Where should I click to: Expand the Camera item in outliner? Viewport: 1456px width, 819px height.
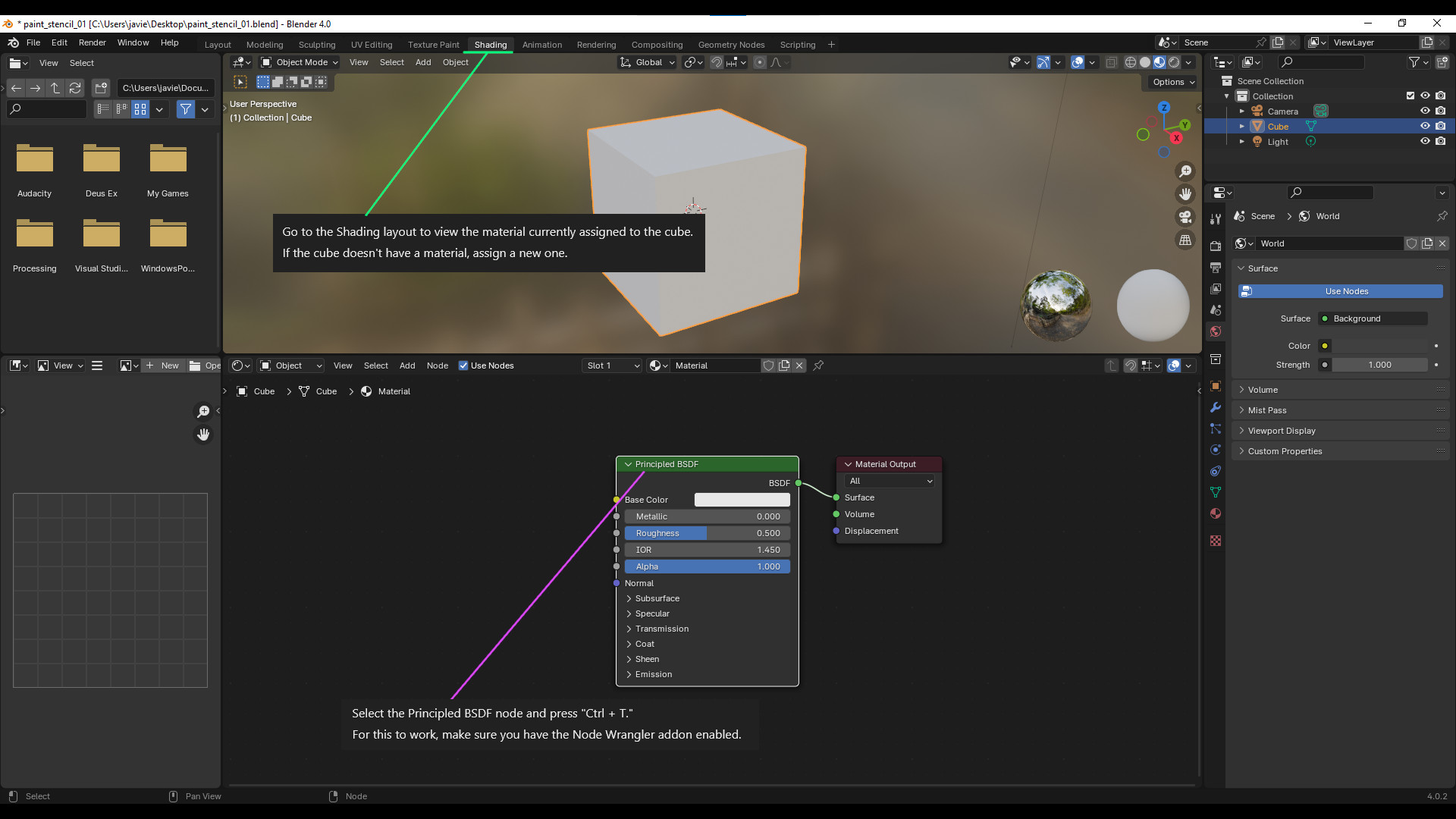(1242, 111)
